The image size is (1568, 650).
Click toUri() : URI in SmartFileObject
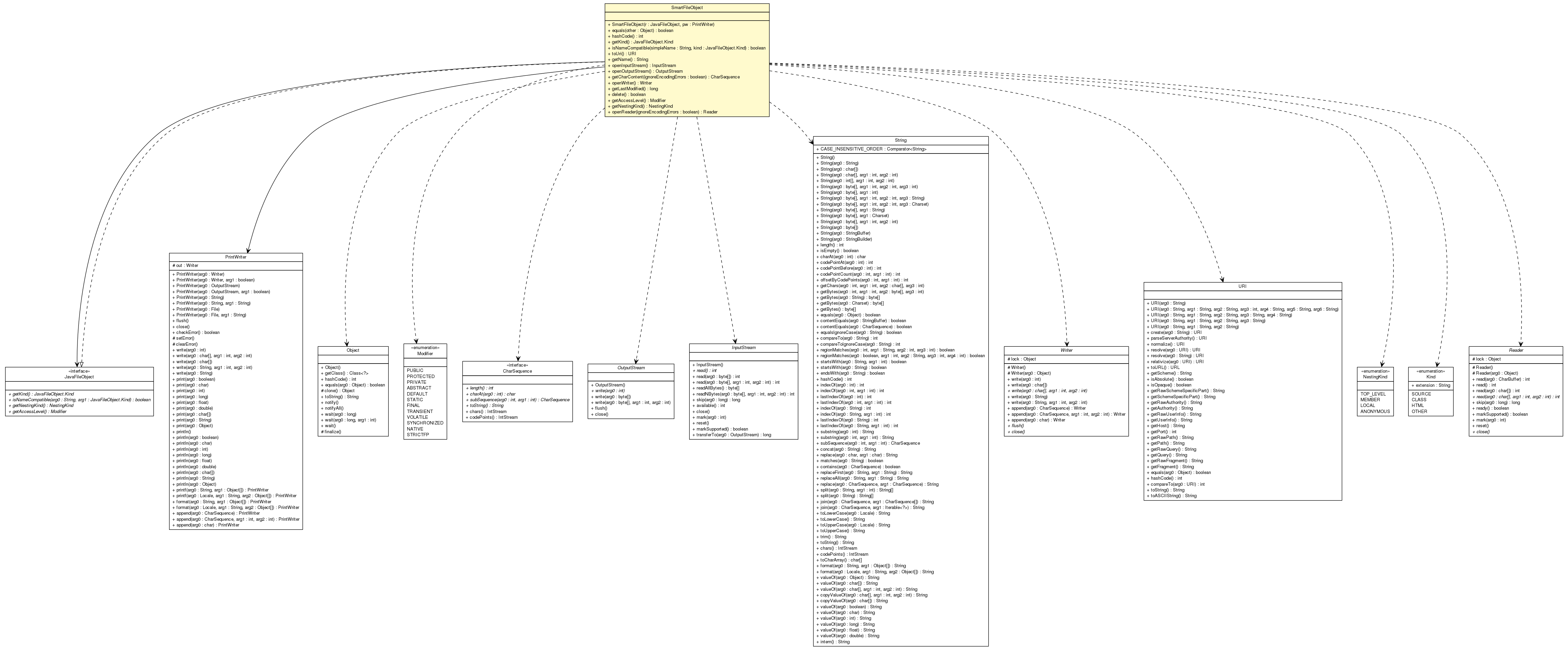pos(621,54)
